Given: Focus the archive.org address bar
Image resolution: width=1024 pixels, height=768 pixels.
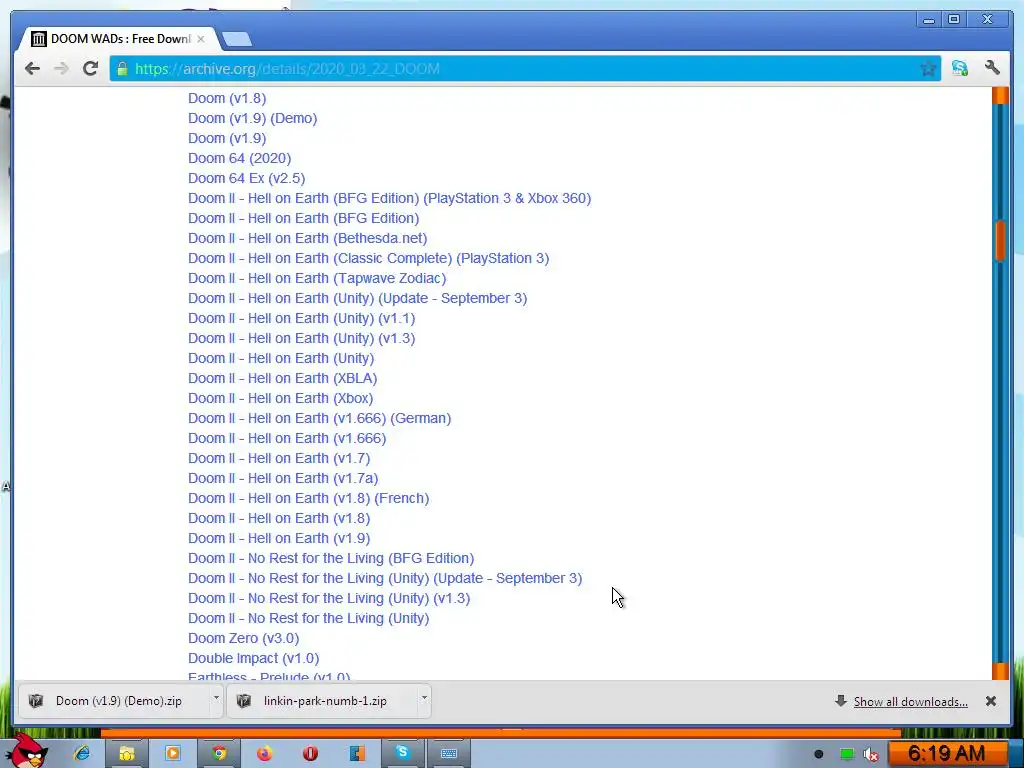Looking at the screenshot, I should point(526,69).
